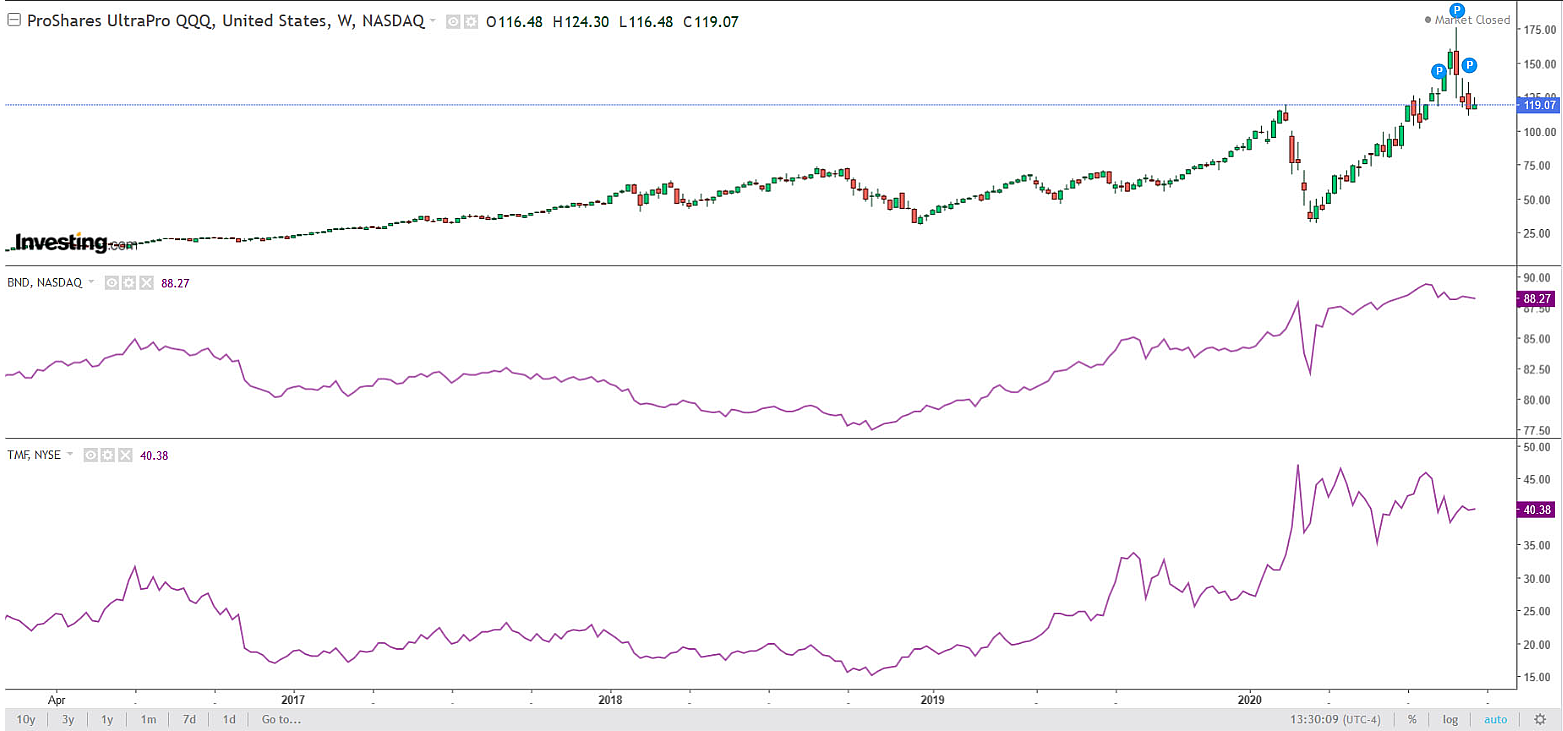Select the 10y time range
Viewport: 1563px width, 731px height.
[x=25, y=719]
